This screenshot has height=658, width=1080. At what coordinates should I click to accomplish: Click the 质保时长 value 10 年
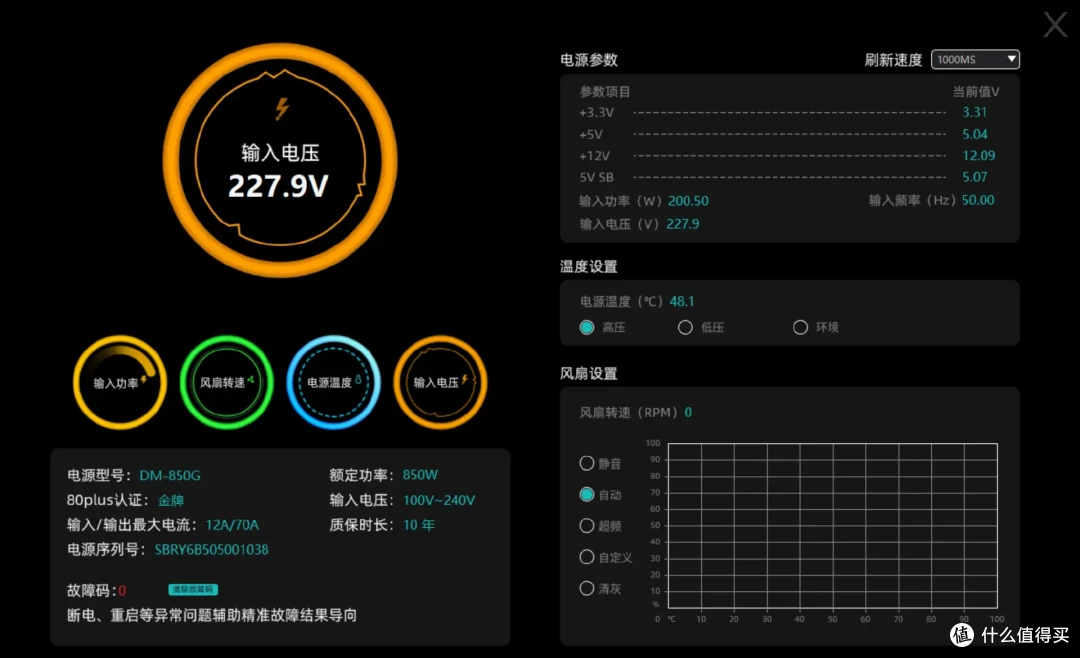point(419,525)
